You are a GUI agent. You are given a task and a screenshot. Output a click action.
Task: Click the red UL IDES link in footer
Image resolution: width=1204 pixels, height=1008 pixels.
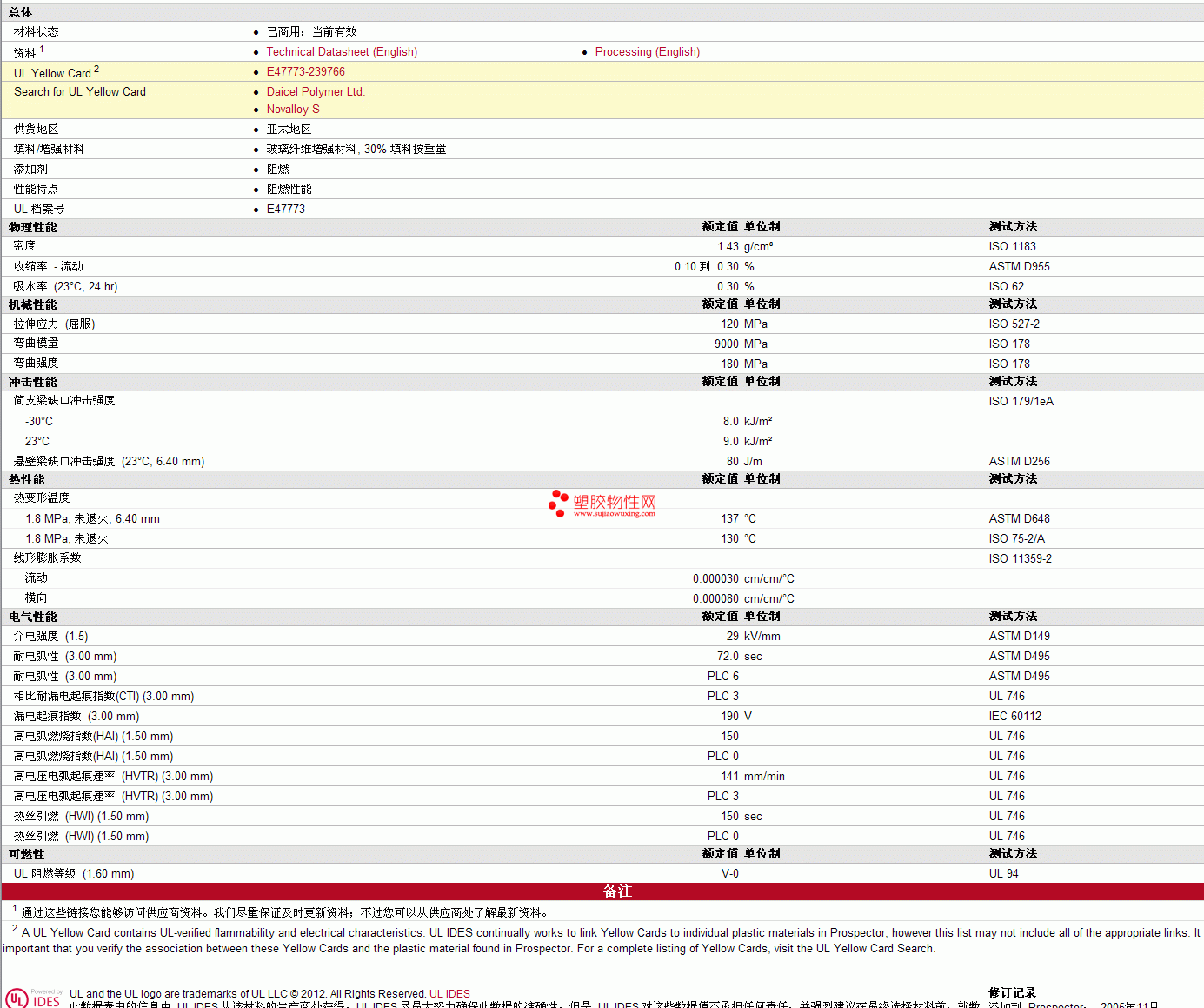(x=449, y=994)
